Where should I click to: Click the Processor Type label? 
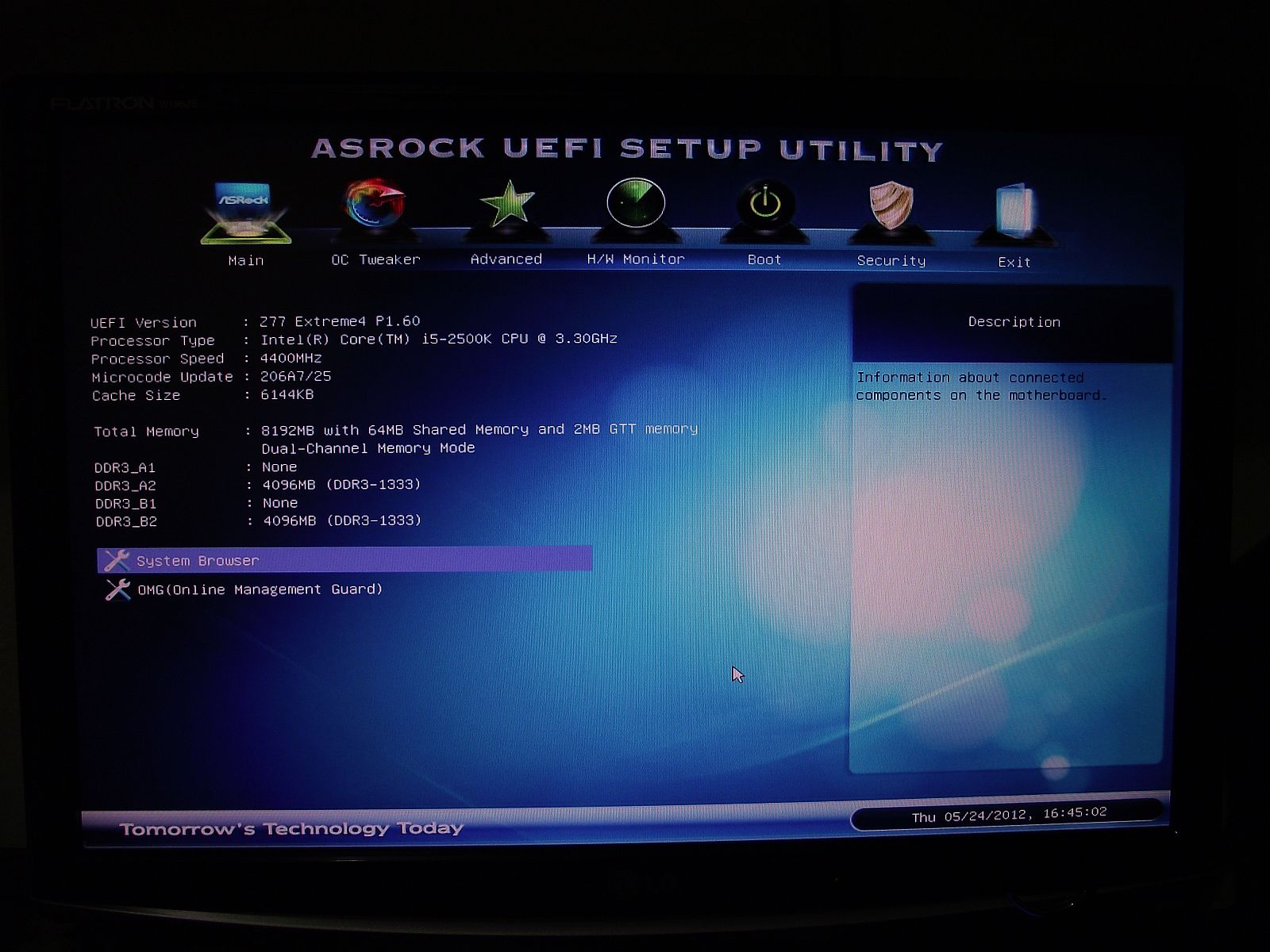[x=152, y=341]
